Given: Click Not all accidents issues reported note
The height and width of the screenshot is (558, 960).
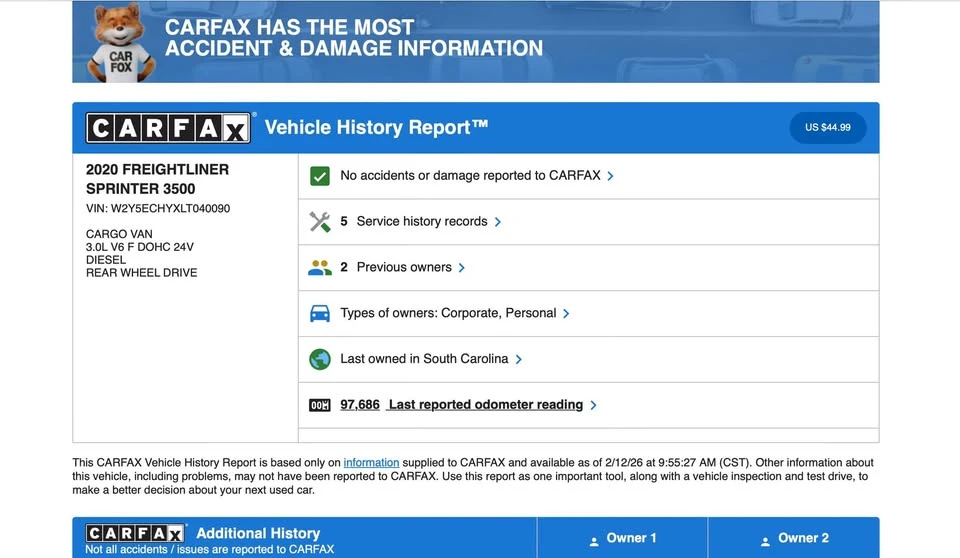Looking at the screenshot, I should tap(209, 549).
